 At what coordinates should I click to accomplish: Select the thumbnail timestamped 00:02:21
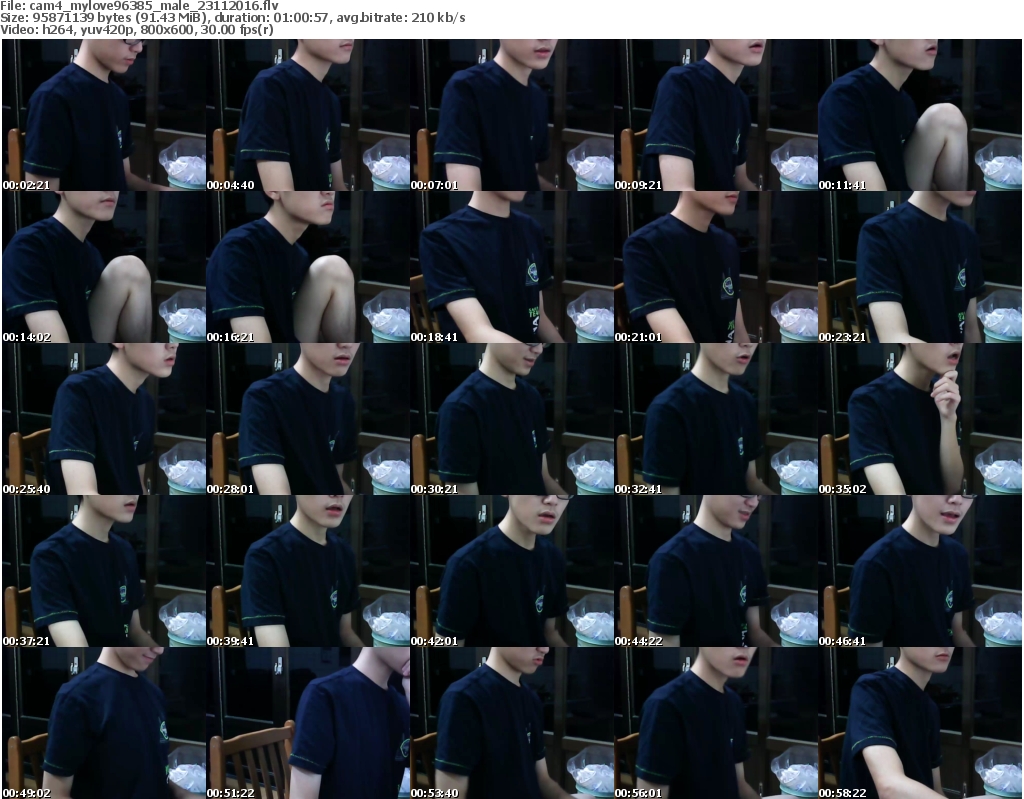(104, 115)
